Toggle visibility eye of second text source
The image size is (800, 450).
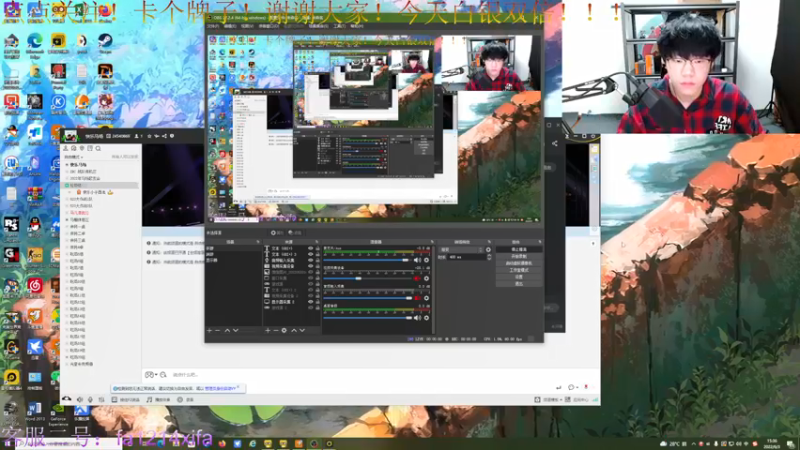(310, 254)
